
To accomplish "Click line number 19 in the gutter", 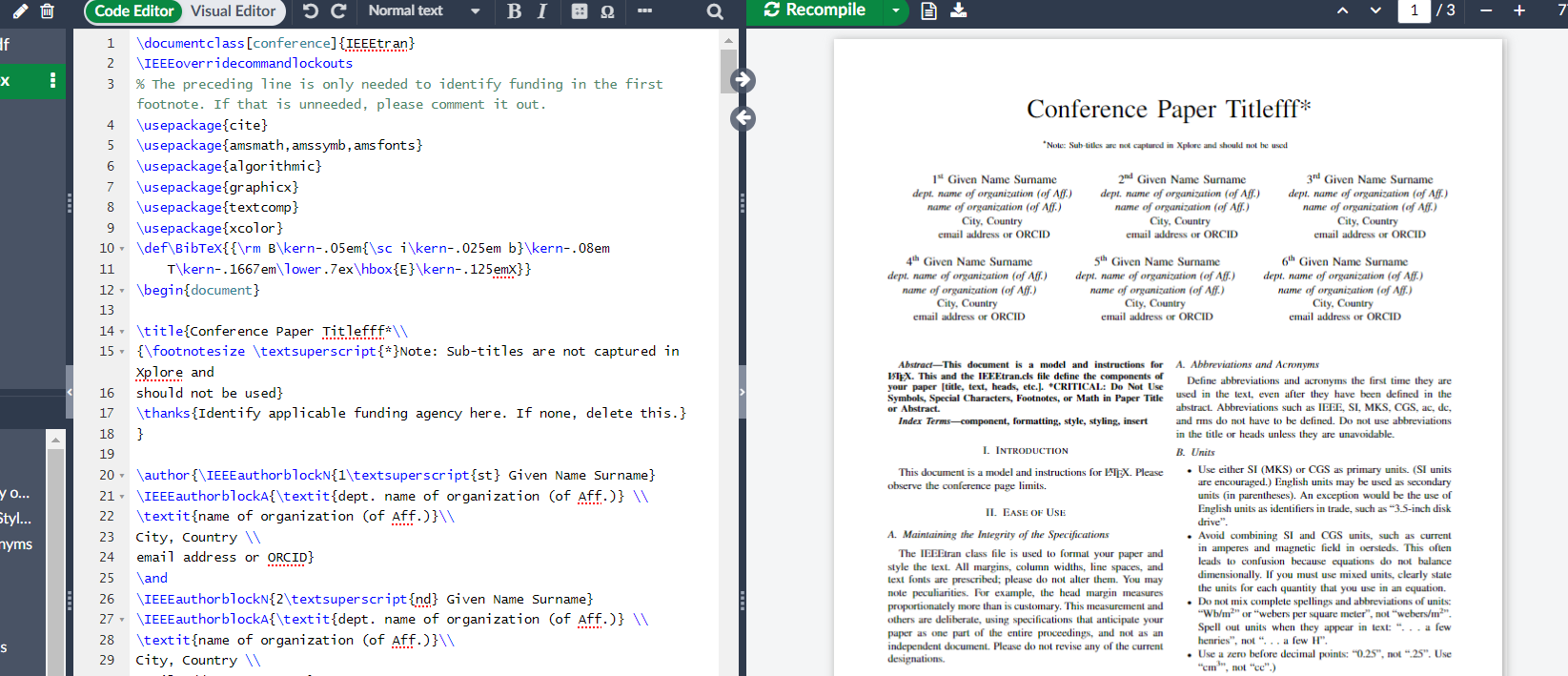I will pos(107,454).
